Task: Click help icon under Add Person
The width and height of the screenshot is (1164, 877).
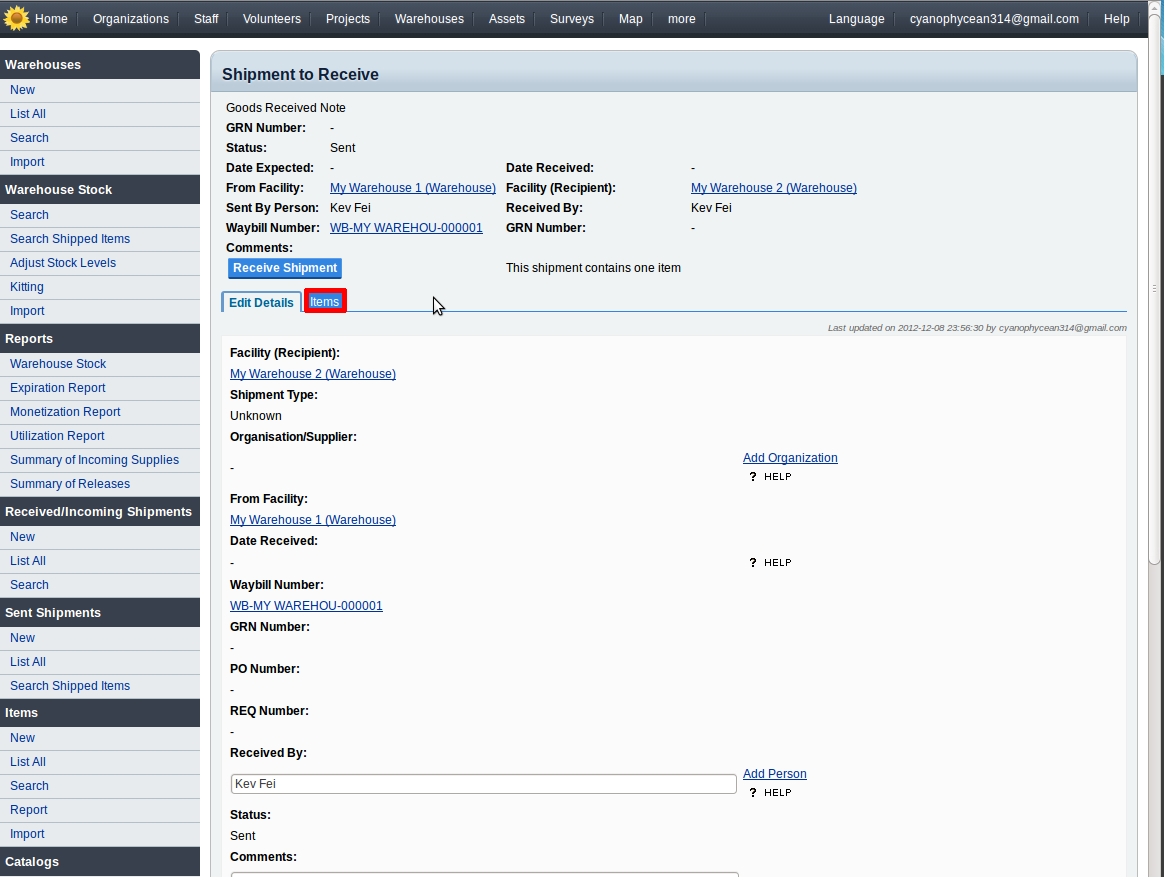Action: 770,793
